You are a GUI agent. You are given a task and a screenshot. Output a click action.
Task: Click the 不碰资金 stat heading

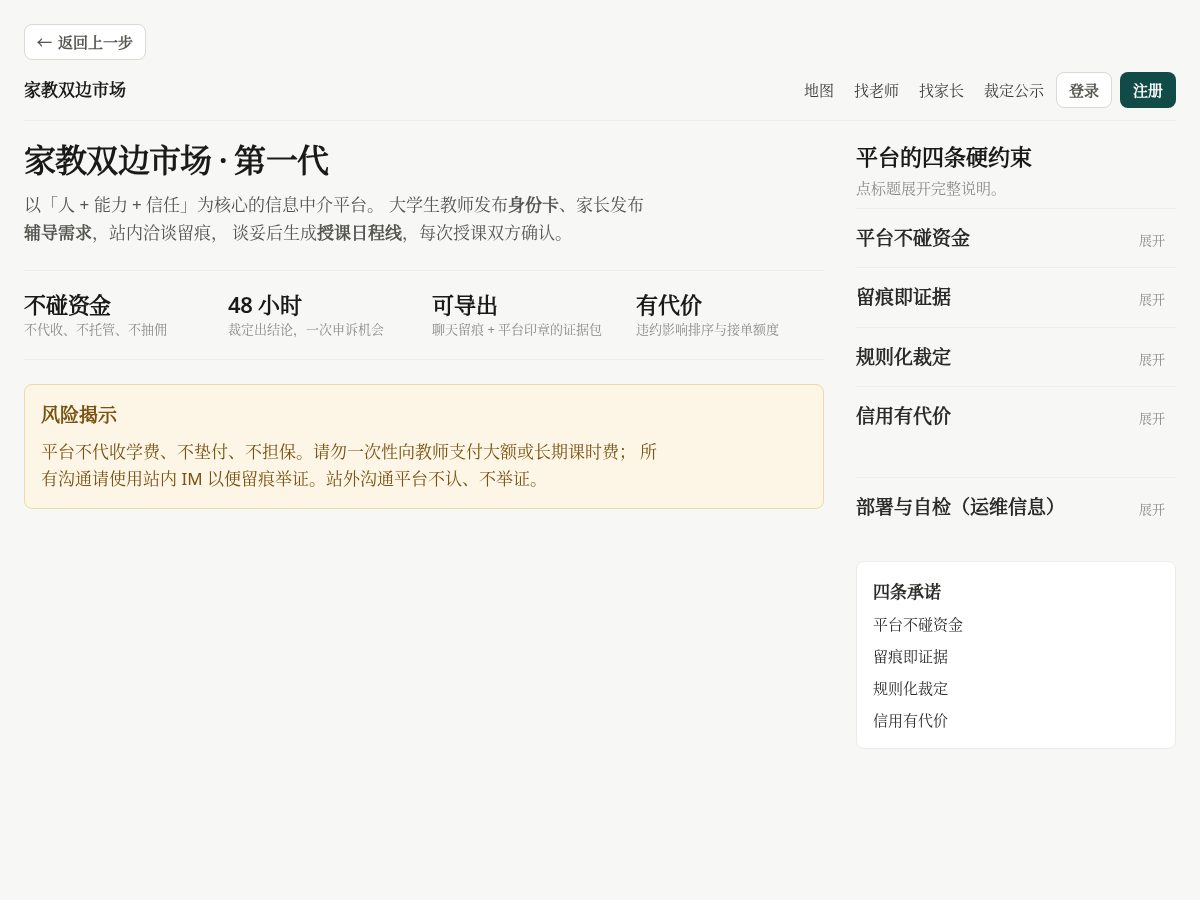click(x=67, y=305)
